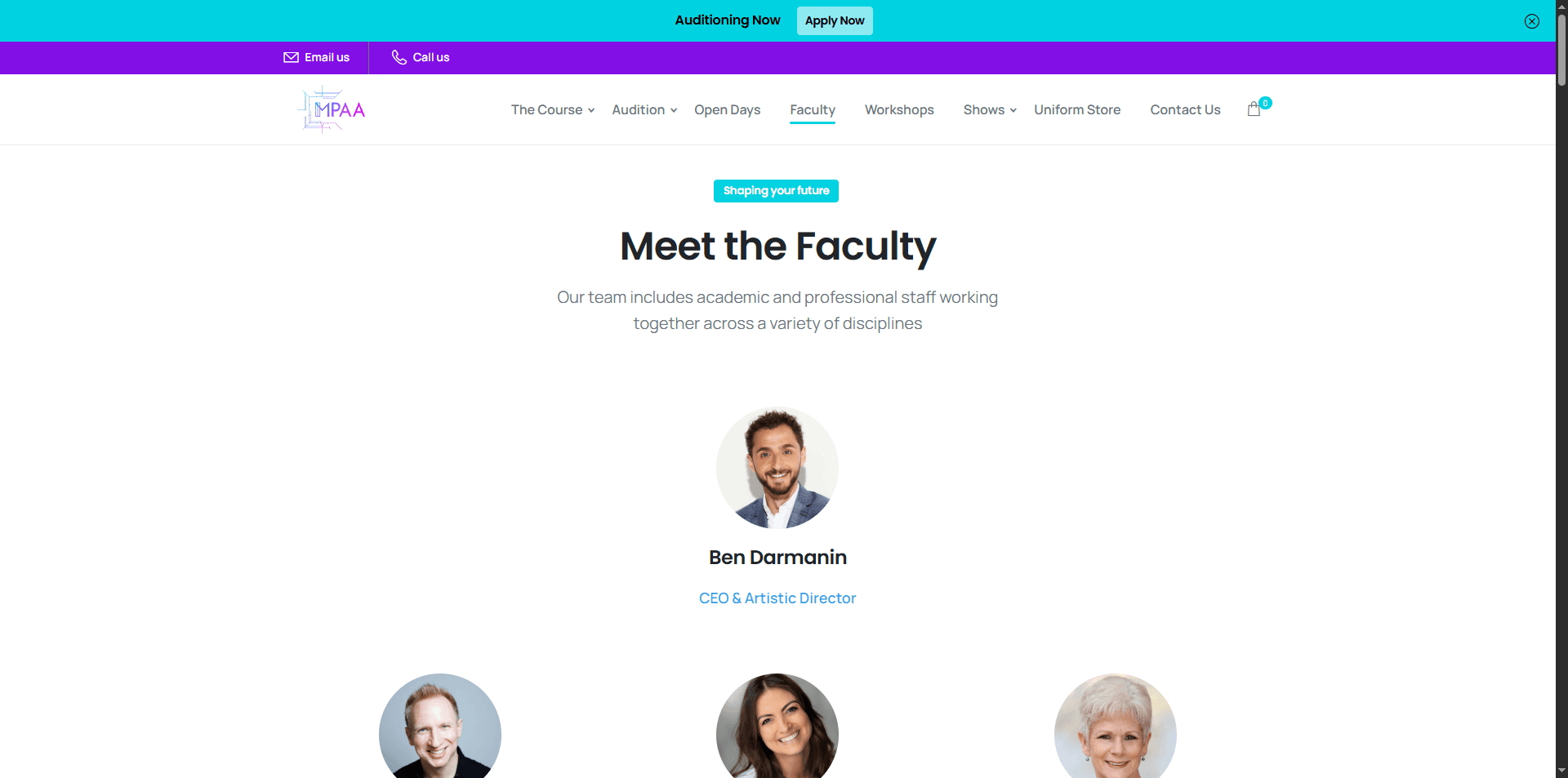The width and height of the screenshot is (1568, 778).
Task: Dismiss the Auditioning Now banner
Action: point(1532,21)
